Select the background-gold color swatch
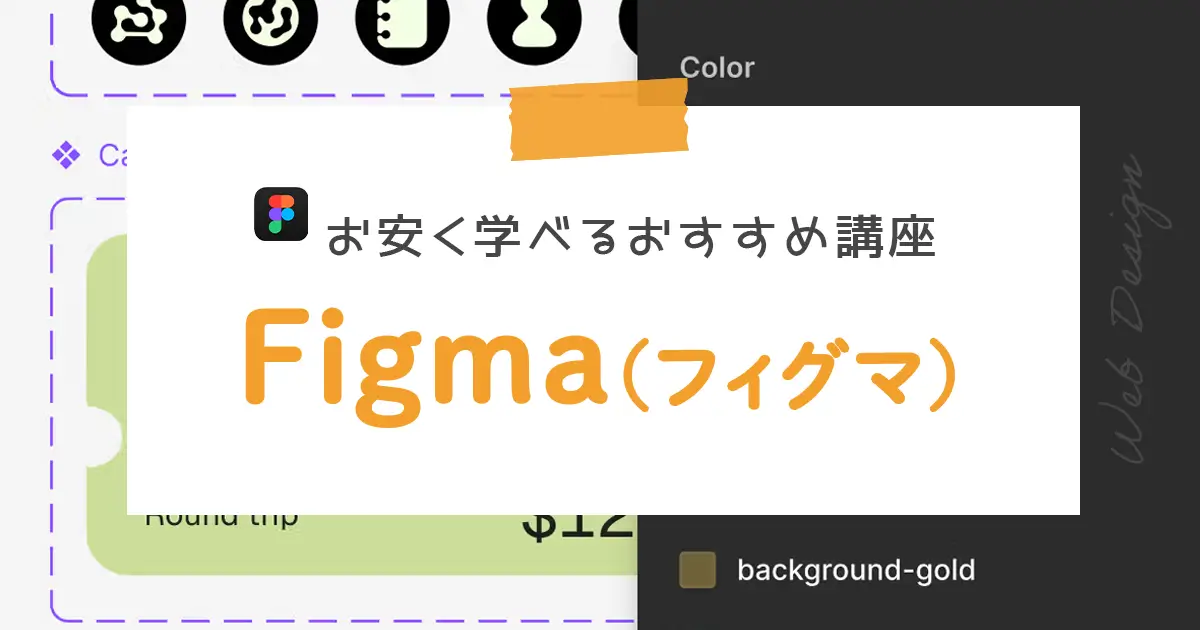 [697, 570]
